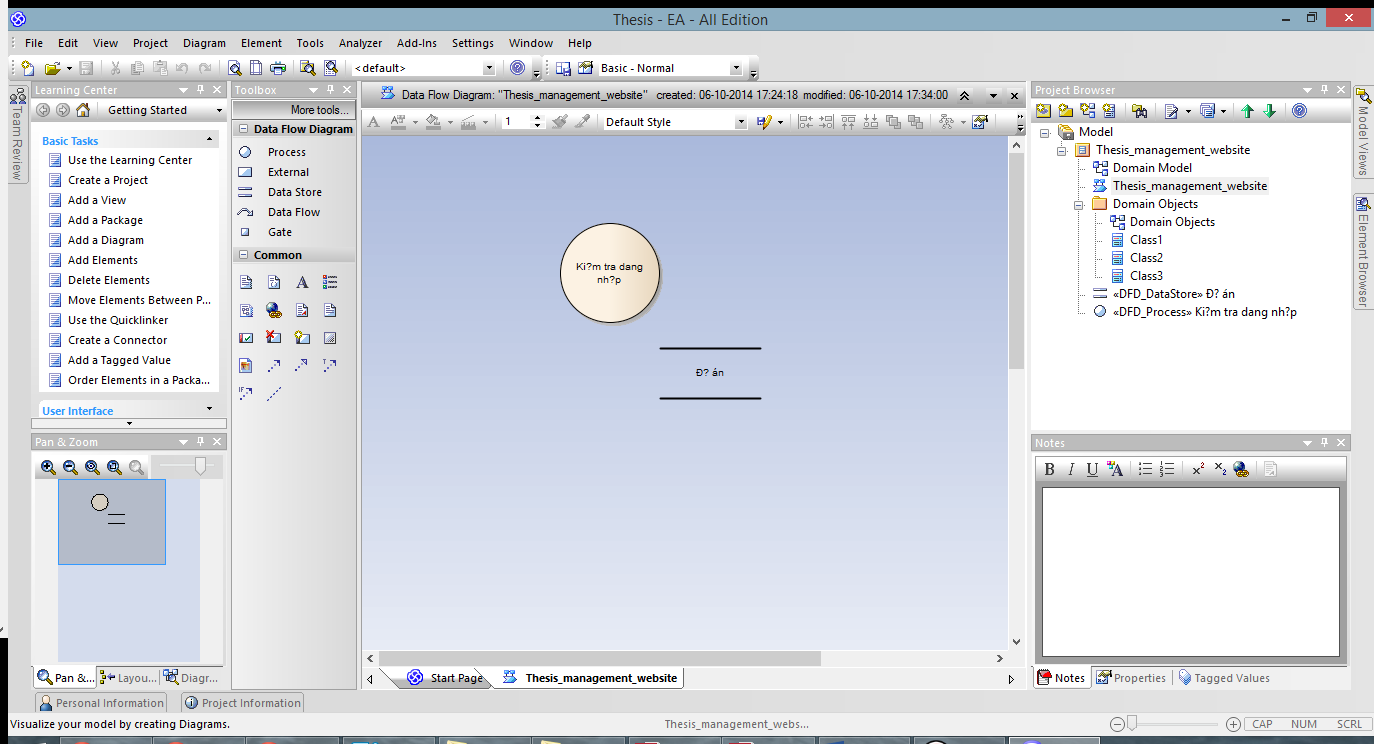Click the Pan & Zoom slider handle
1374x744 pixels.
click(x=201, y=466)
